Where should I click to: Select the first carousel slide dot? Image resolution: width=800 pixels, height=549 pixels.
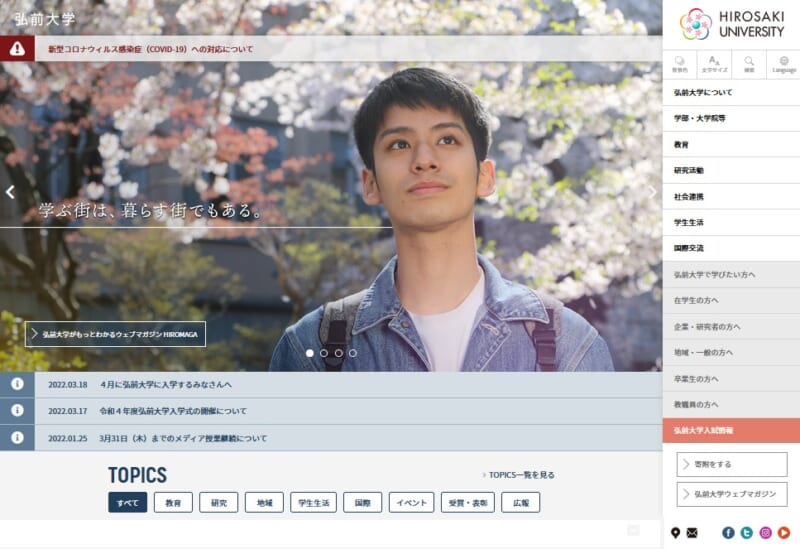310,353
